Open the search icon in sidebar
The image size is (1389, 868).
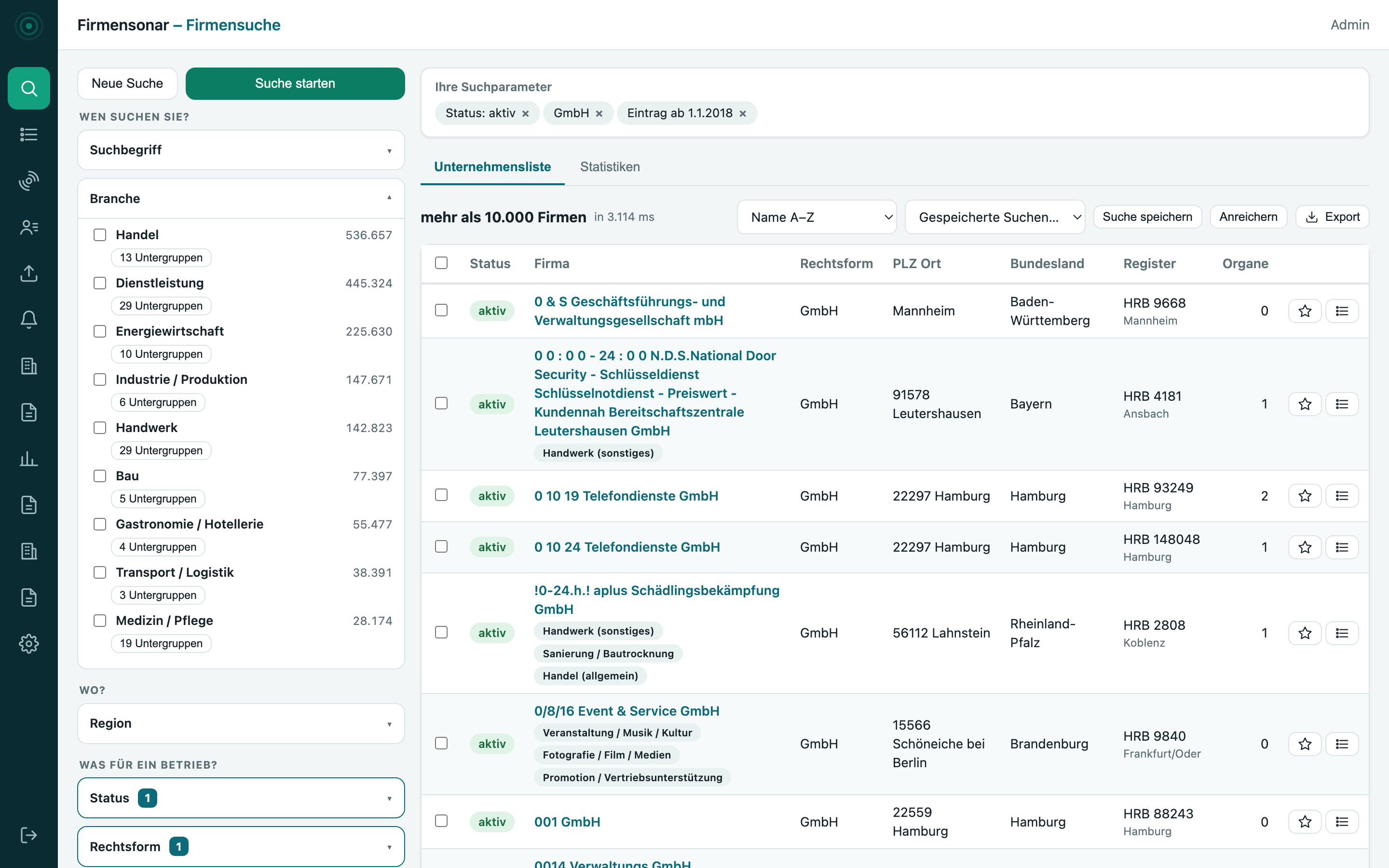pyautogui.click(x=29, y=88)
